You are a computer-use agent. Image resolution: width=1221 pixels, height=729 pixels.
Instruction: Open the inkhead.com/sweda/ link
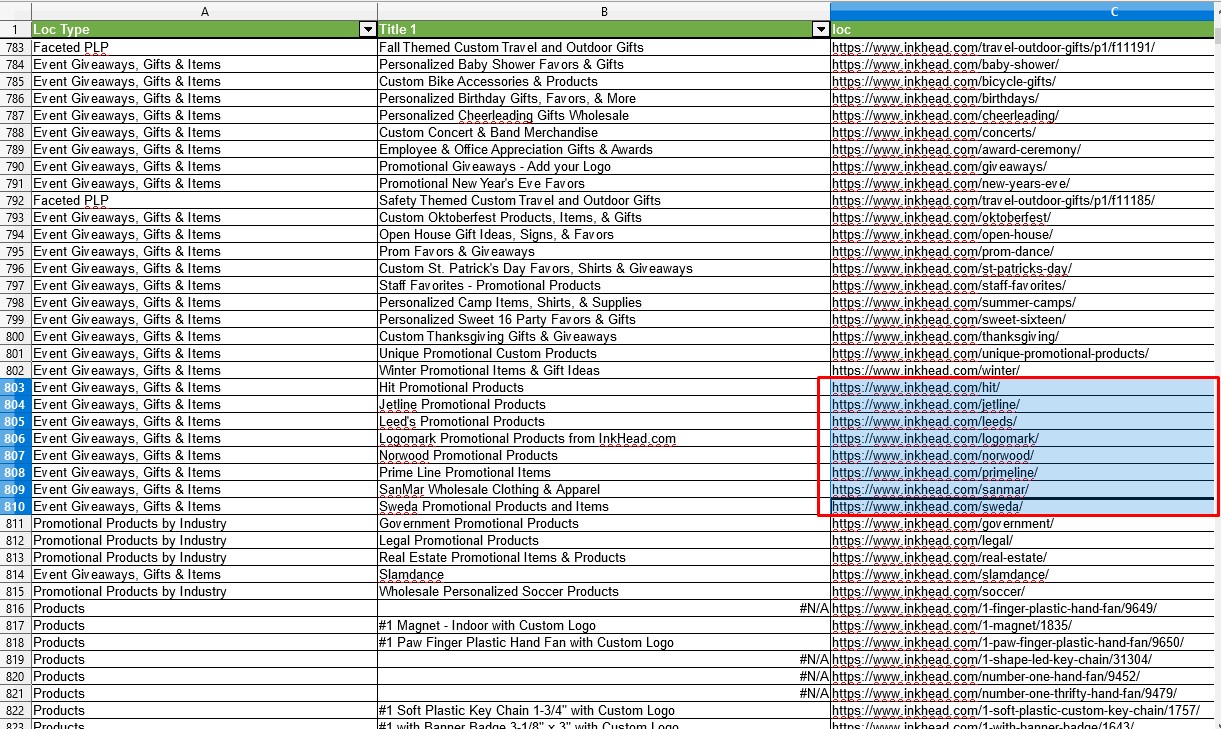[927, 507]
